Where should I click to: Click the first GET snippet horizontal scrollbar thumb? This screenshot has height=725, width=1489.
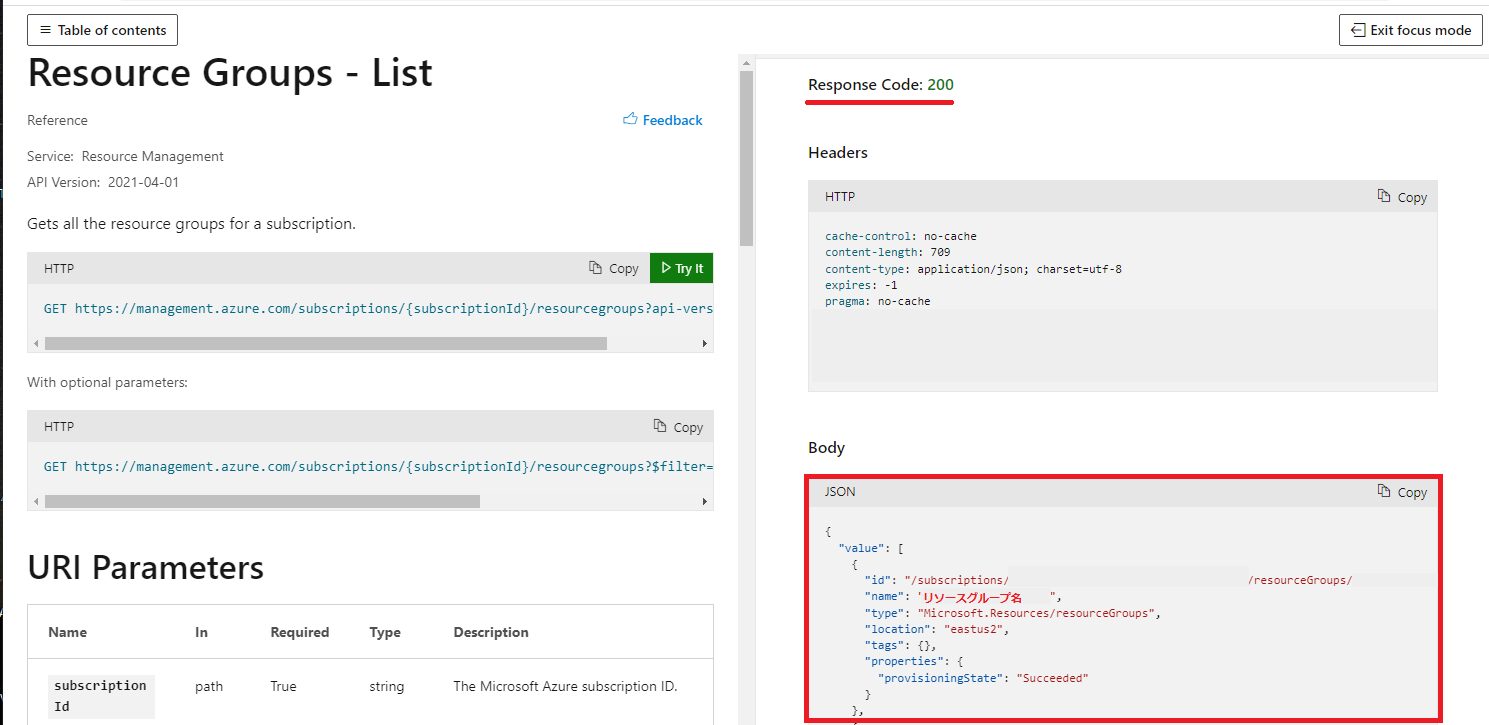(x=326, y=343)
